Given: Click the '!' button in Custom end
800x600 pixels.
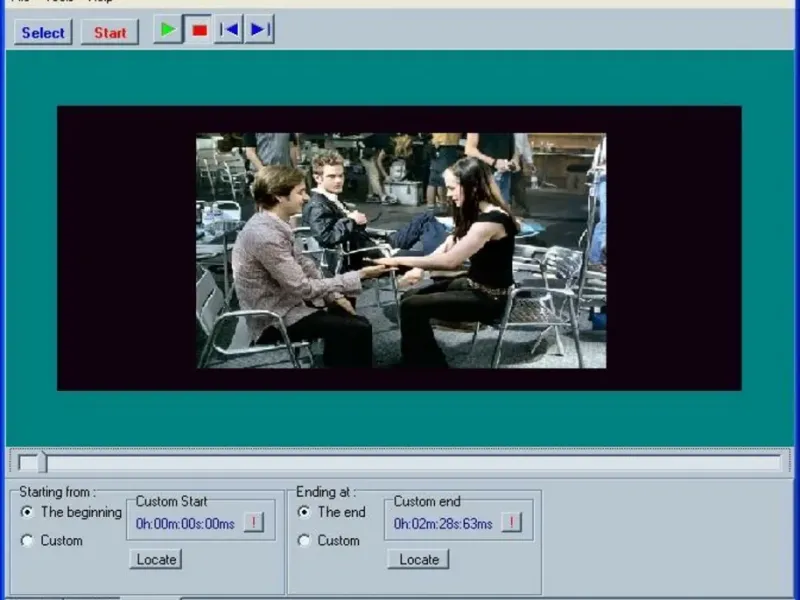Looking at the screenshot, I should click(x=512, y=522).
